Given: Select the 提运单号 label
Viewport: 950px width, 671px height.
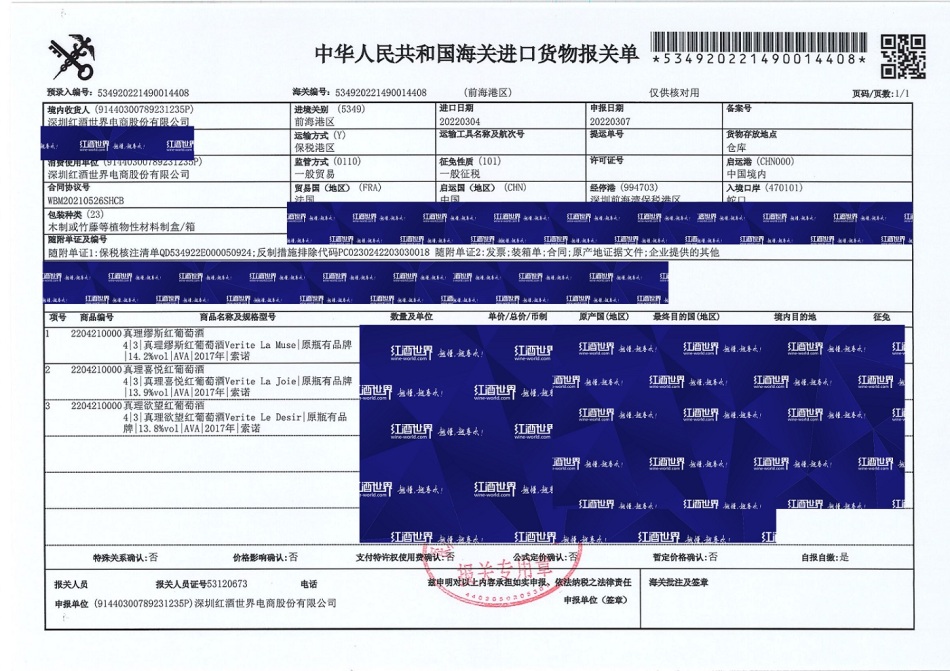Looking at the screenshot, I should click(606, 133).
